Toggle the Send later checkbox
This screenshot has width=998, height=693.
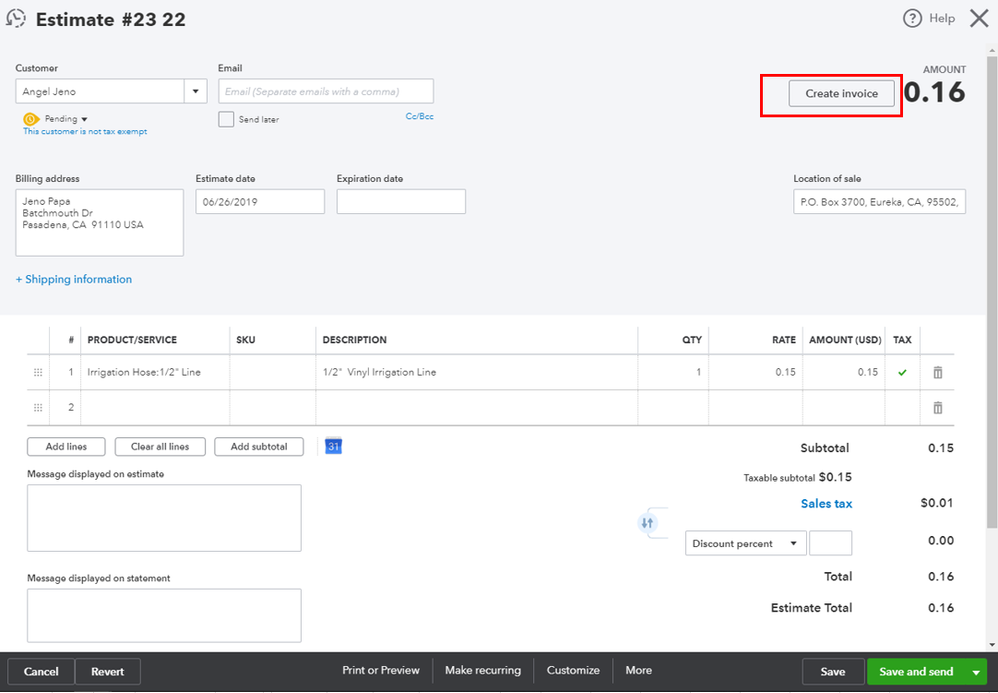point(227,119)
